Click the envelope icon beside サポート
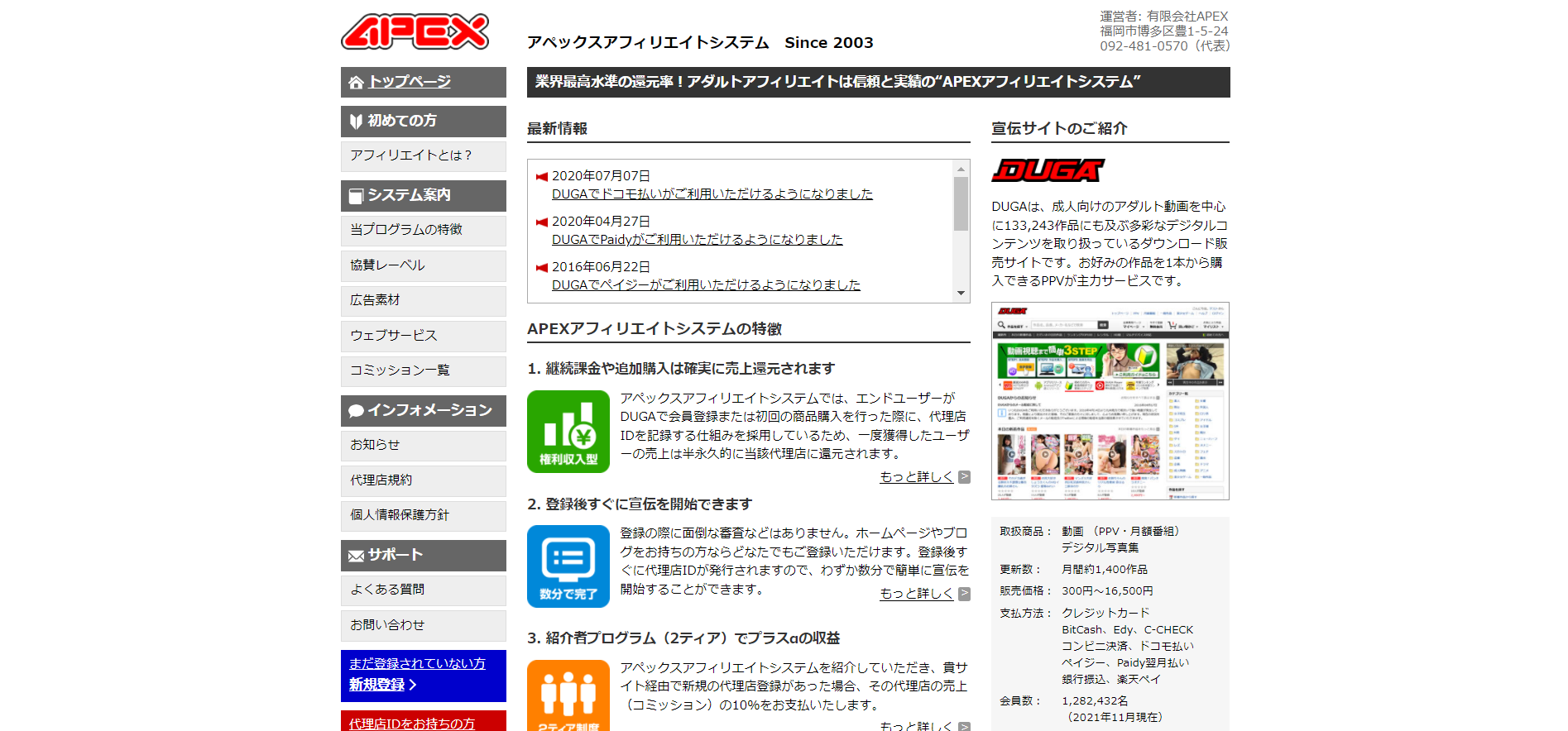1568x731 pixels. (356, 556)
